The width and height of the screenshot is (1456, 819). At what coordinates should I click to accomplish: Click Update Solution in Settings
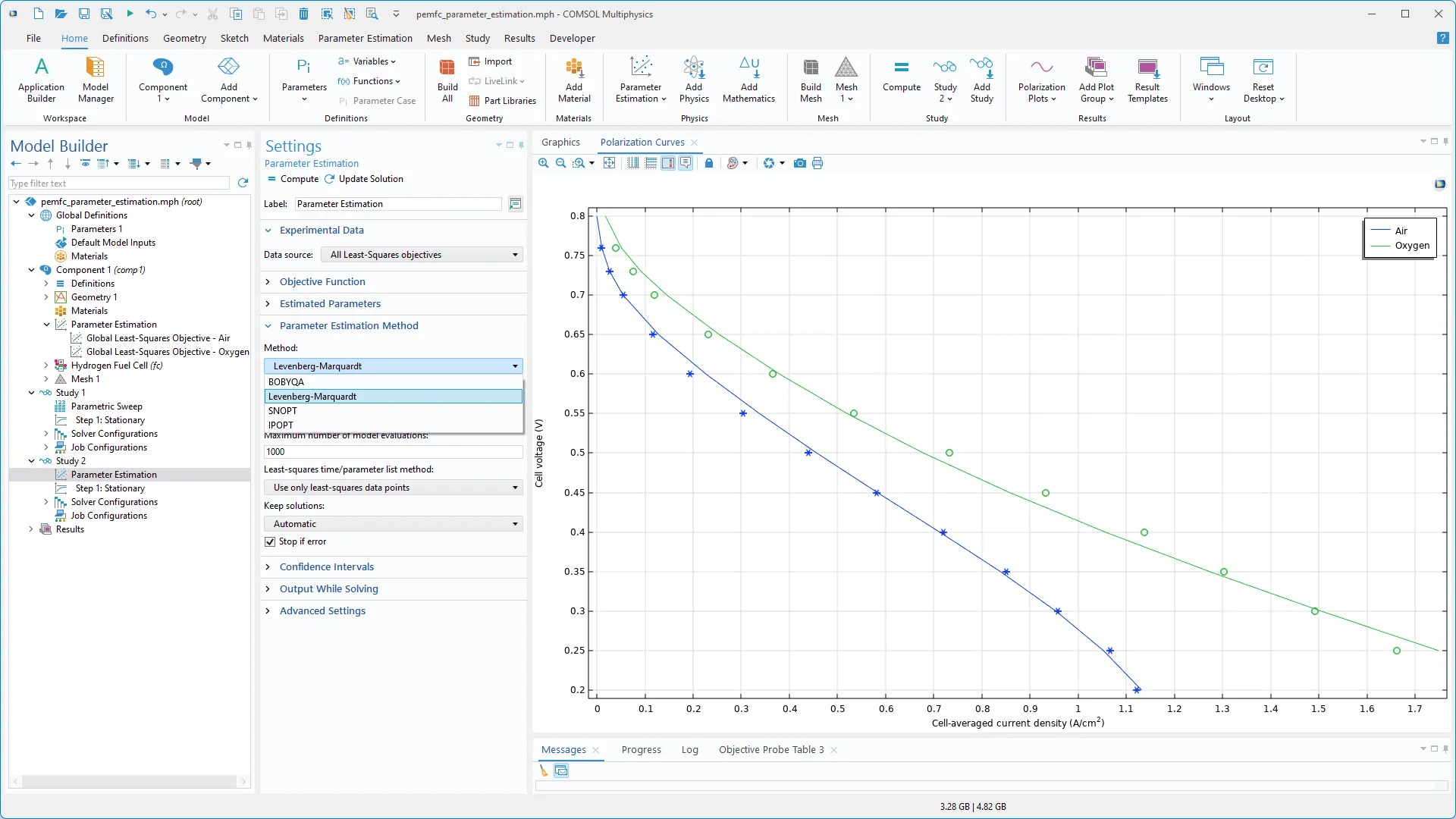363,179
